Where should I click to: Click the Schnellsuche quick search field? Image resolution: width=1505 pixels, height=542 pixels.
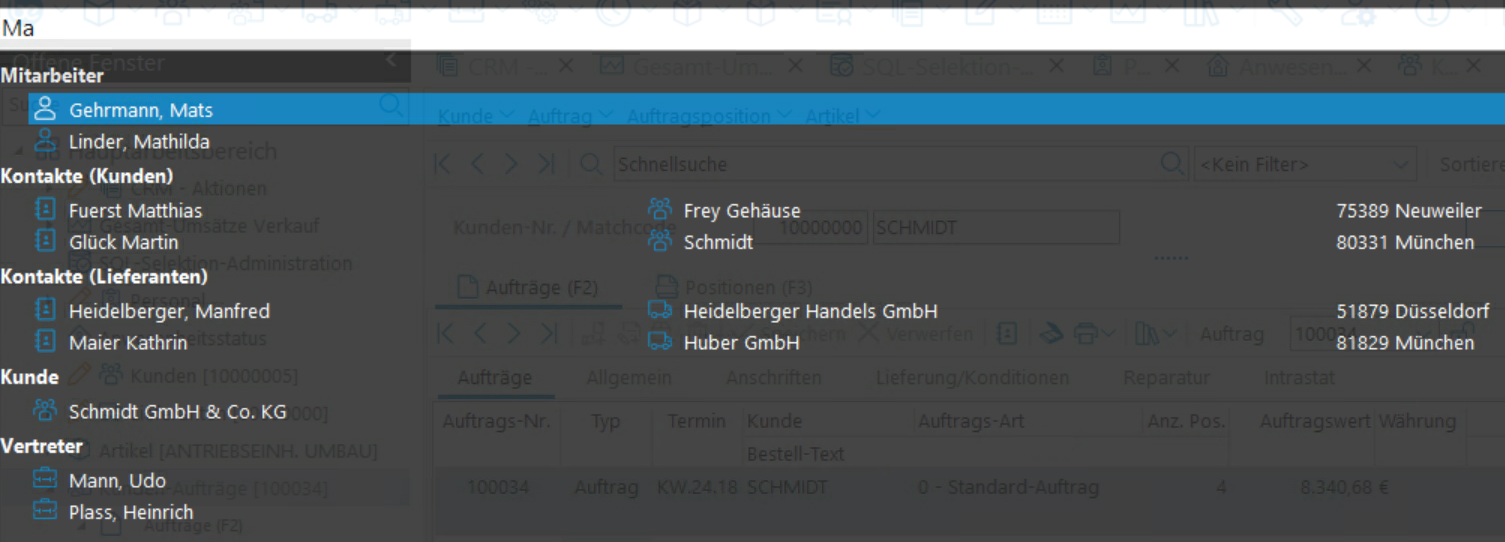pyautogui.click(x=885, y=164)
